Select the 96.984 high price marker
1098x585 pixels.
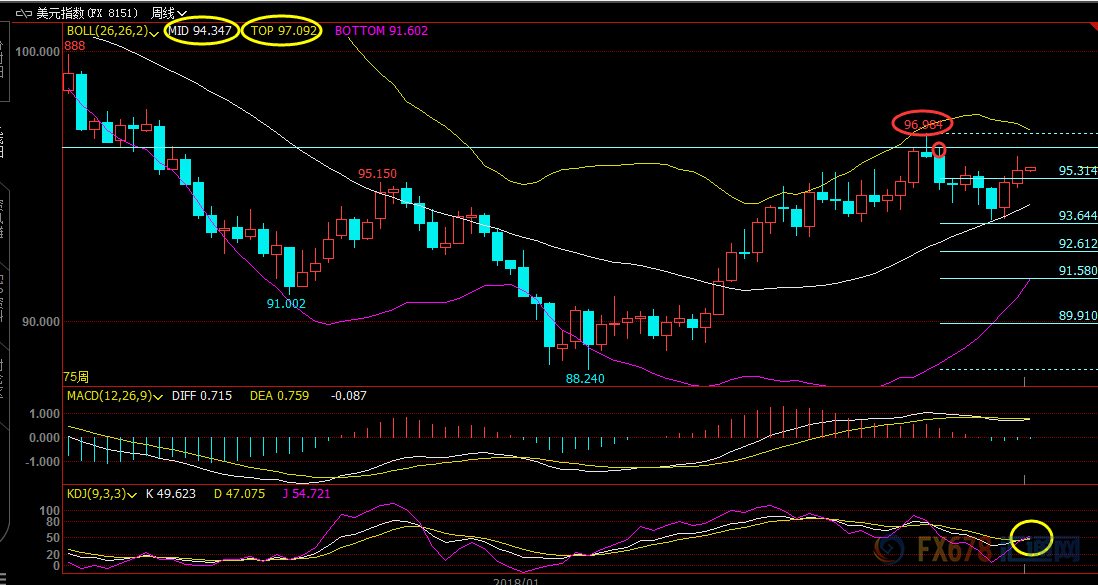923,125
